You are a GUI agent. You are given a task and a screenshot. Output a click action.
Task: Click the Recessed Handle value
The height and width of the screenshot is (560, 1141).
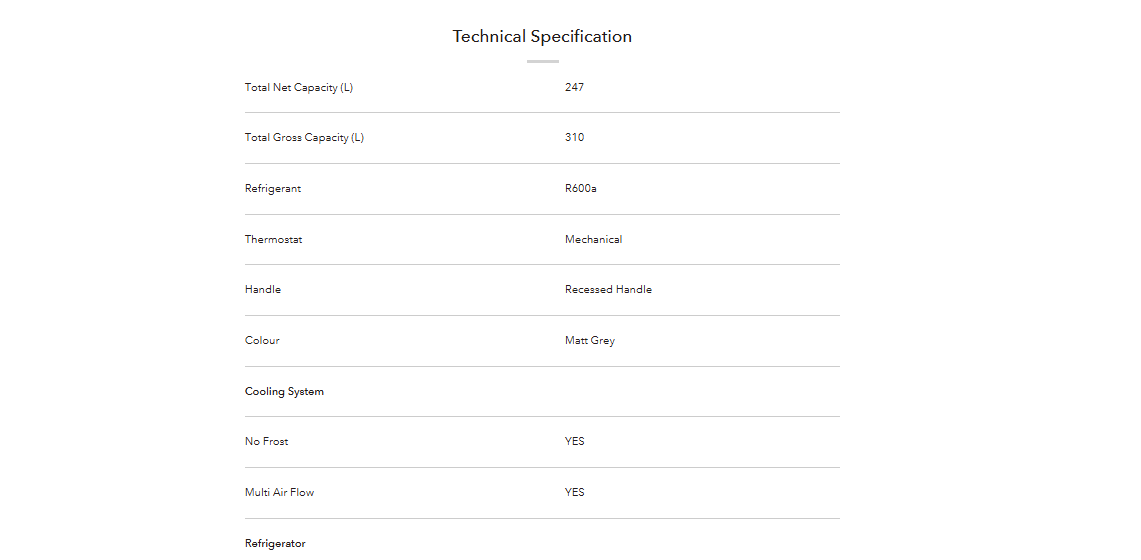(608, 289)
